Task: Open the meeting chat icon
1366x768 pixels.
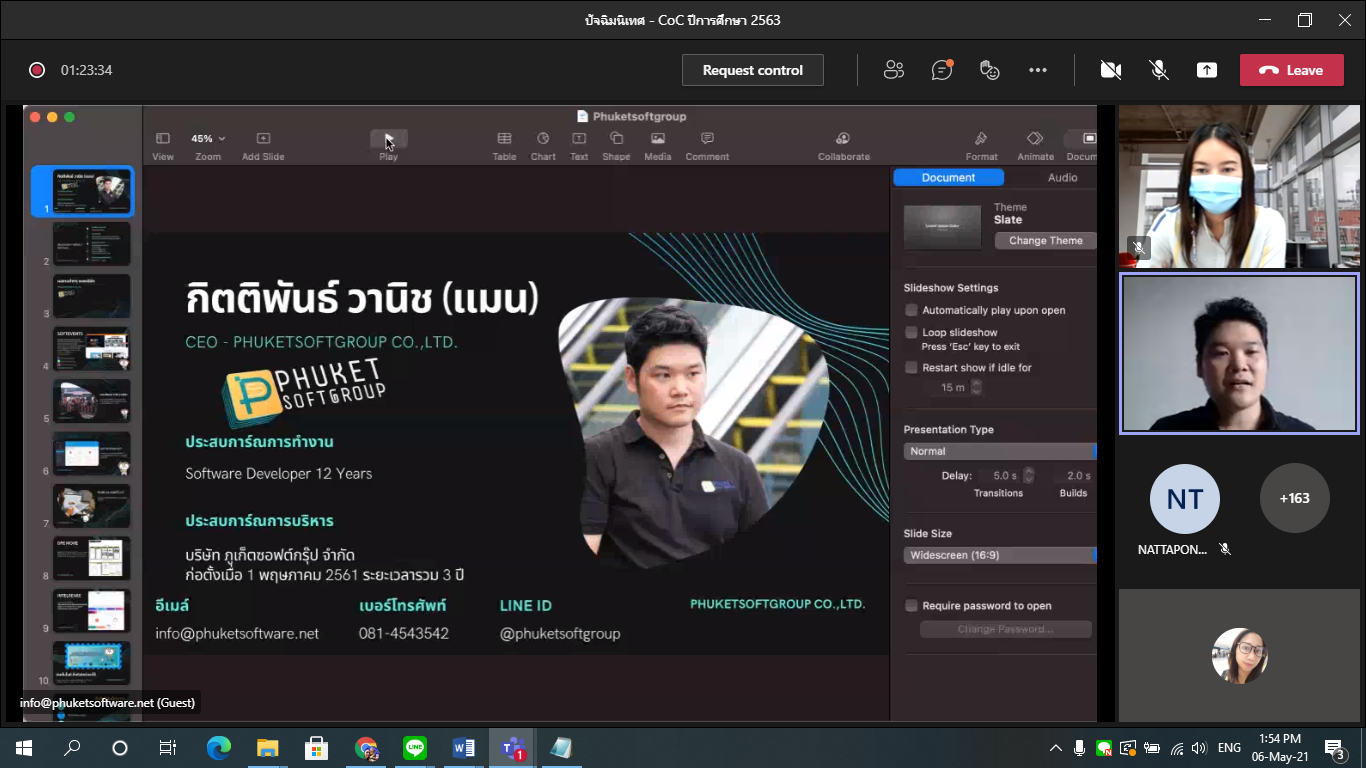Action: pos(942,70)
